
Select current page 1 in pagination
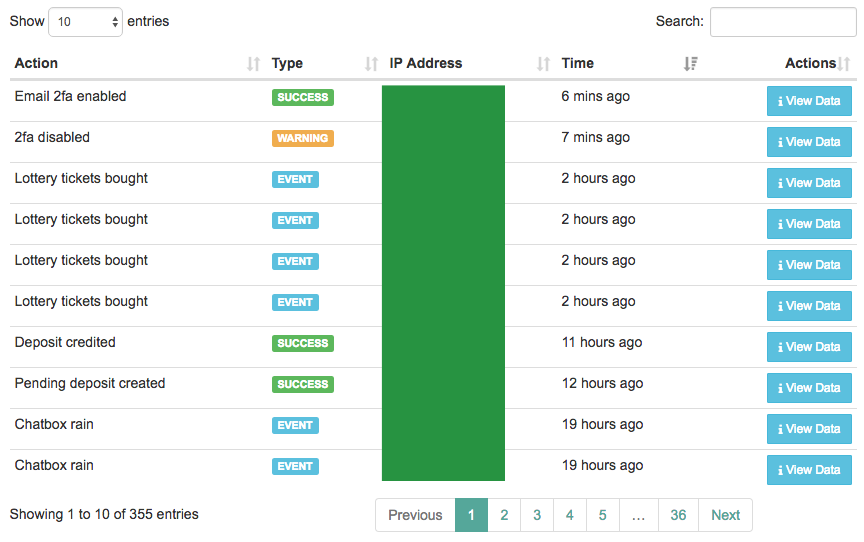click(x=471, y=515)
